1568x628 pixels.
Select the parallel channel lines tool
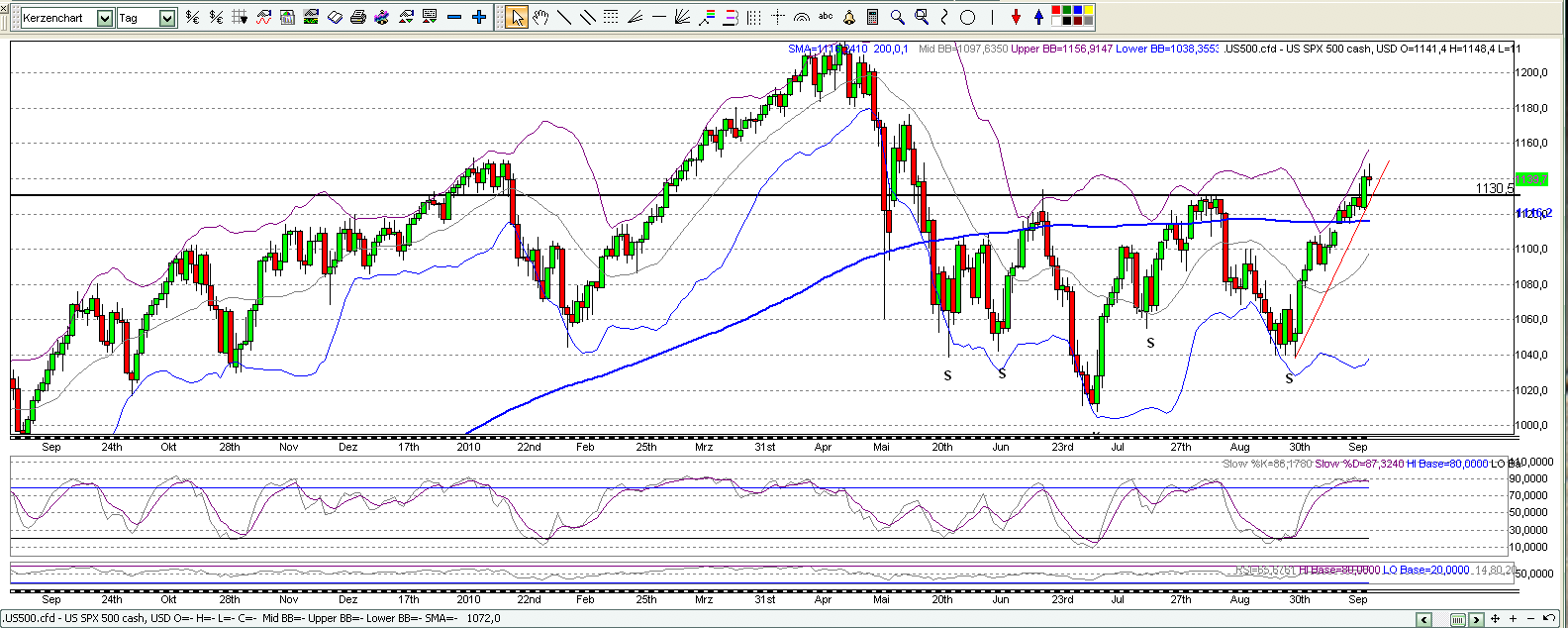pyautogui.click(x=587, y=17)
